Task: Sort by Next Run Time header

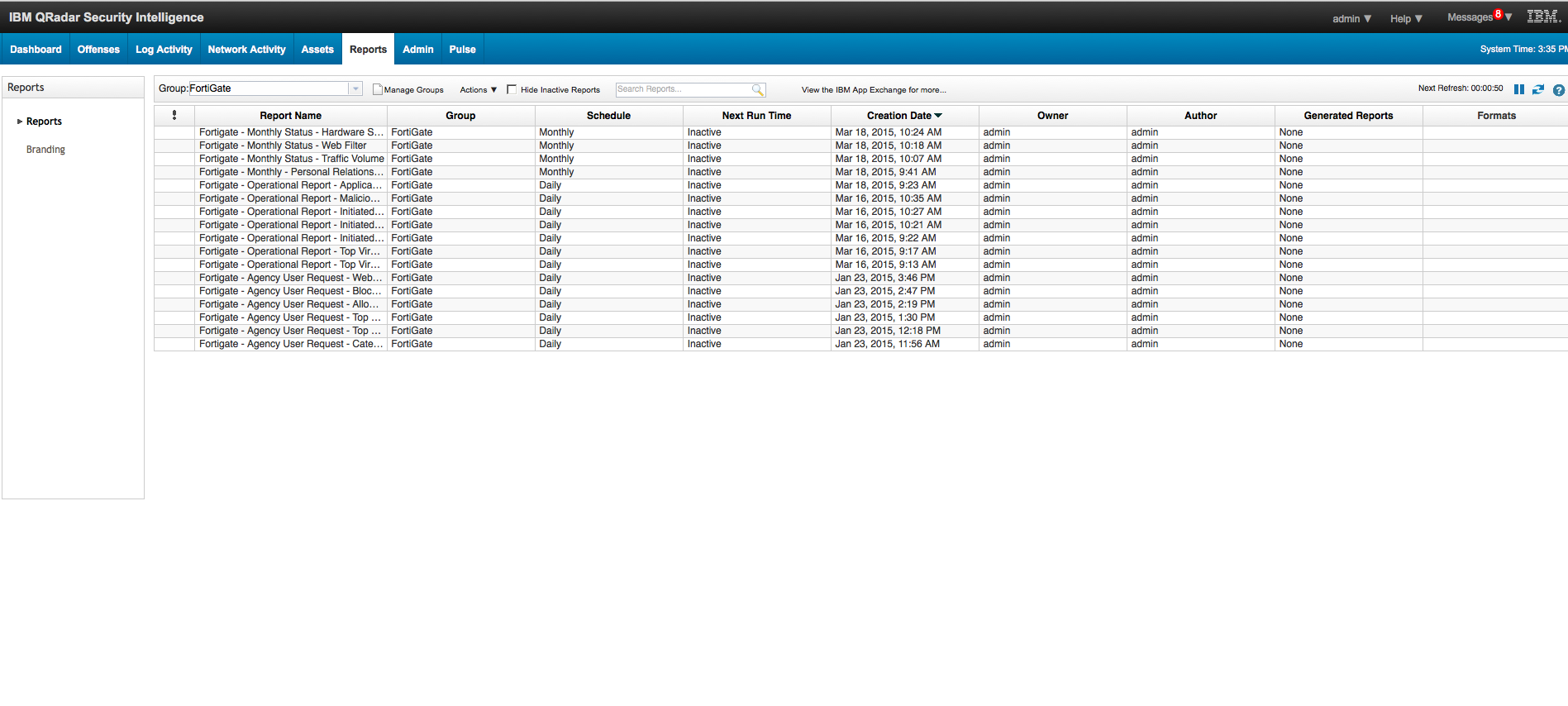Action: (x=756, y=116)
